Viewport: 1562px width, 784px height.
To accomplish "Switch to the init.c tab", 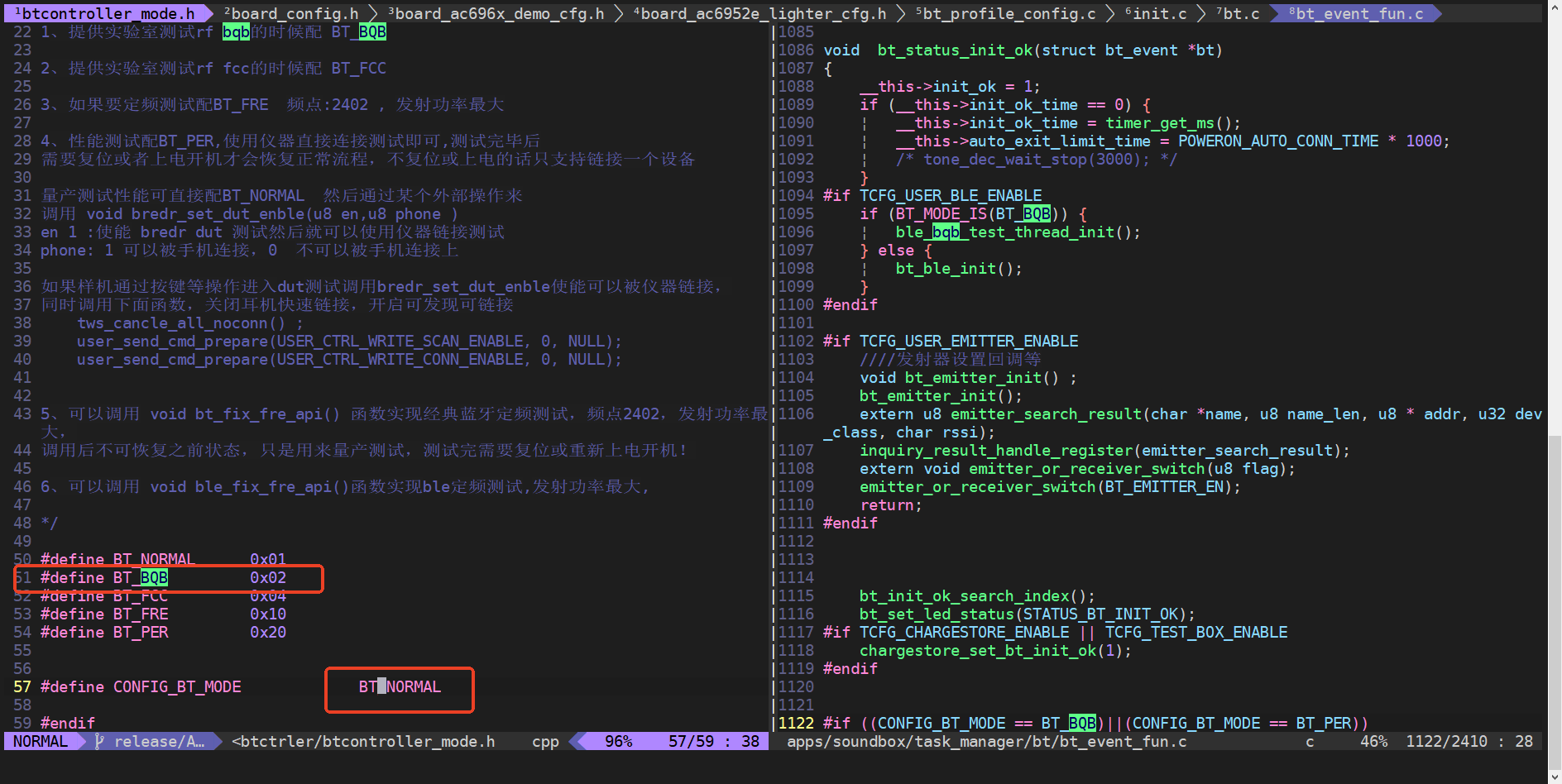I will 1156,13.
